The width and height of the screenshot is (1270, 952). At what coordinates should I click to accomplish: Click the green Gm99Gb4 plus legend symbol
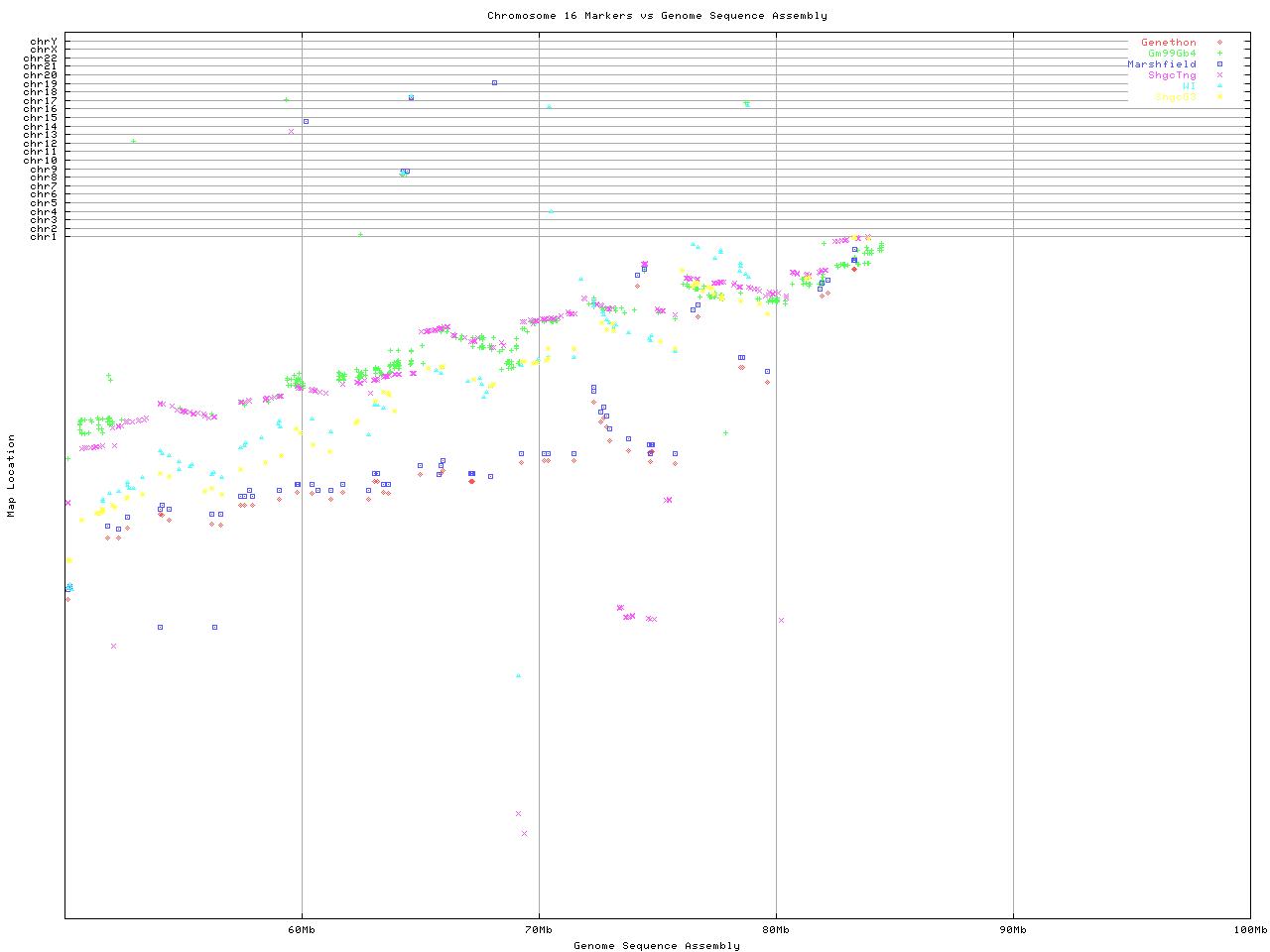tap(1218, 54)
